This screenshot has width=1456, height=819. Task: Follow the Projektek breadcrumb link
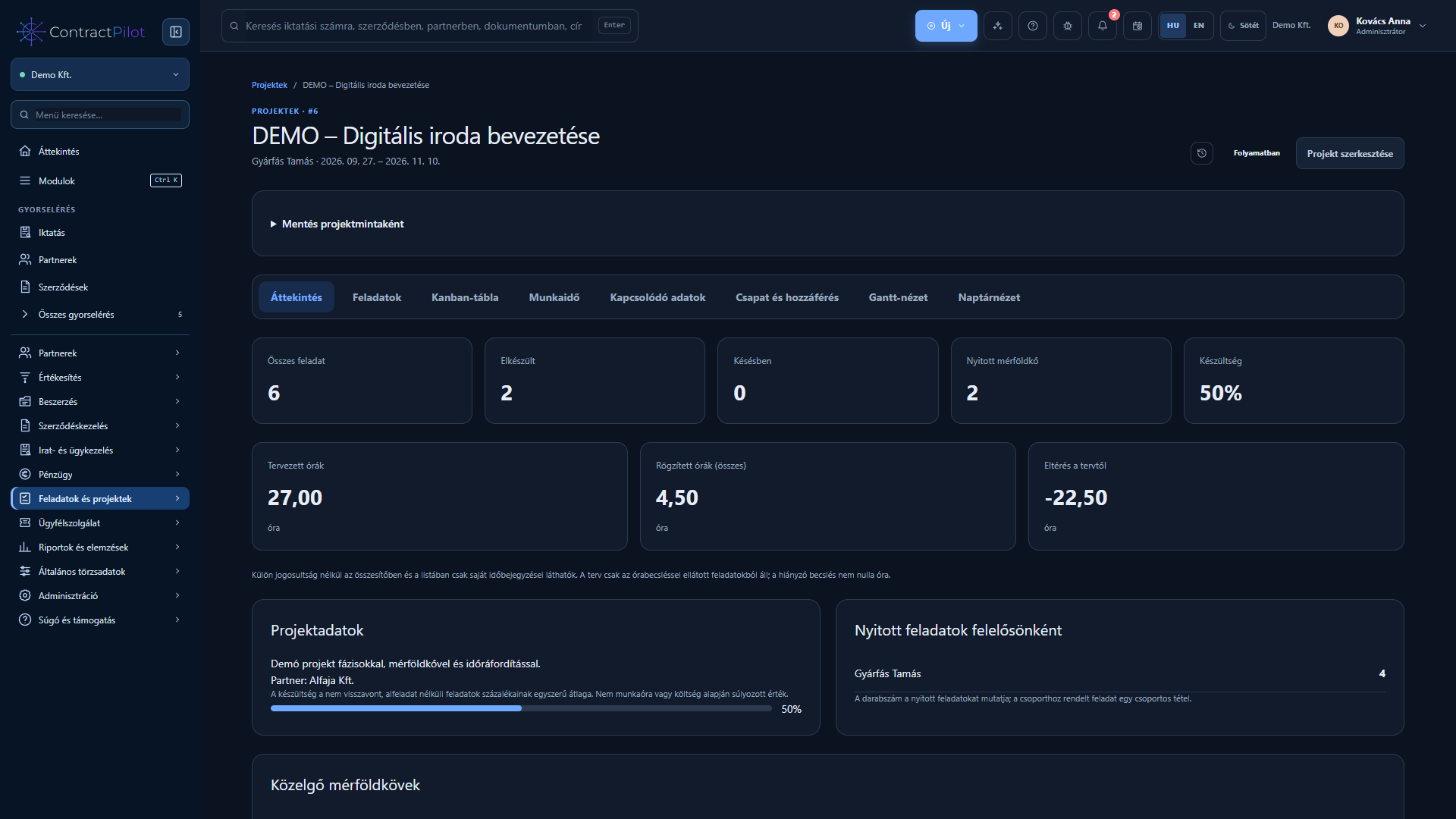[269, 85]
